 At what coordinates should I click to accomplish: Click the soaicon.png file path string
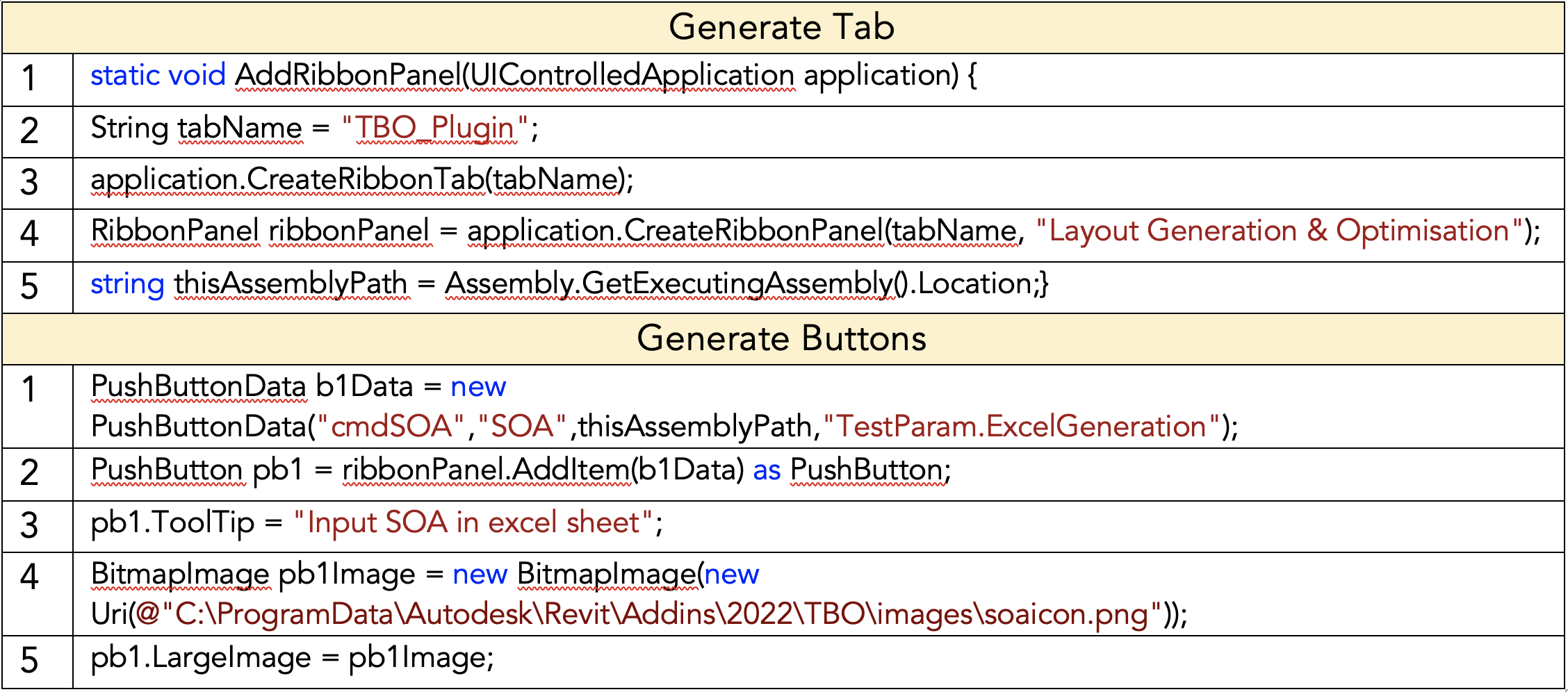tap(648, 615)
